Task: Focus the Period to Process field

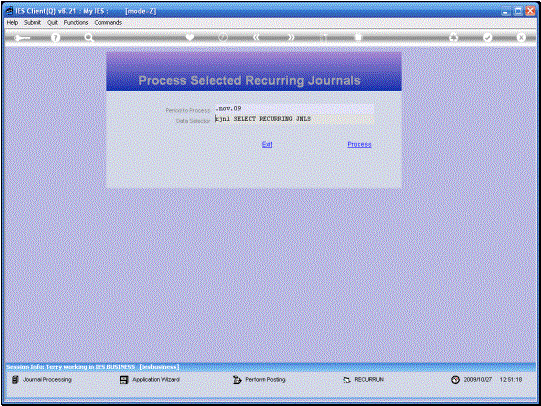Action: pyautogui.click(x=294, y=109)
